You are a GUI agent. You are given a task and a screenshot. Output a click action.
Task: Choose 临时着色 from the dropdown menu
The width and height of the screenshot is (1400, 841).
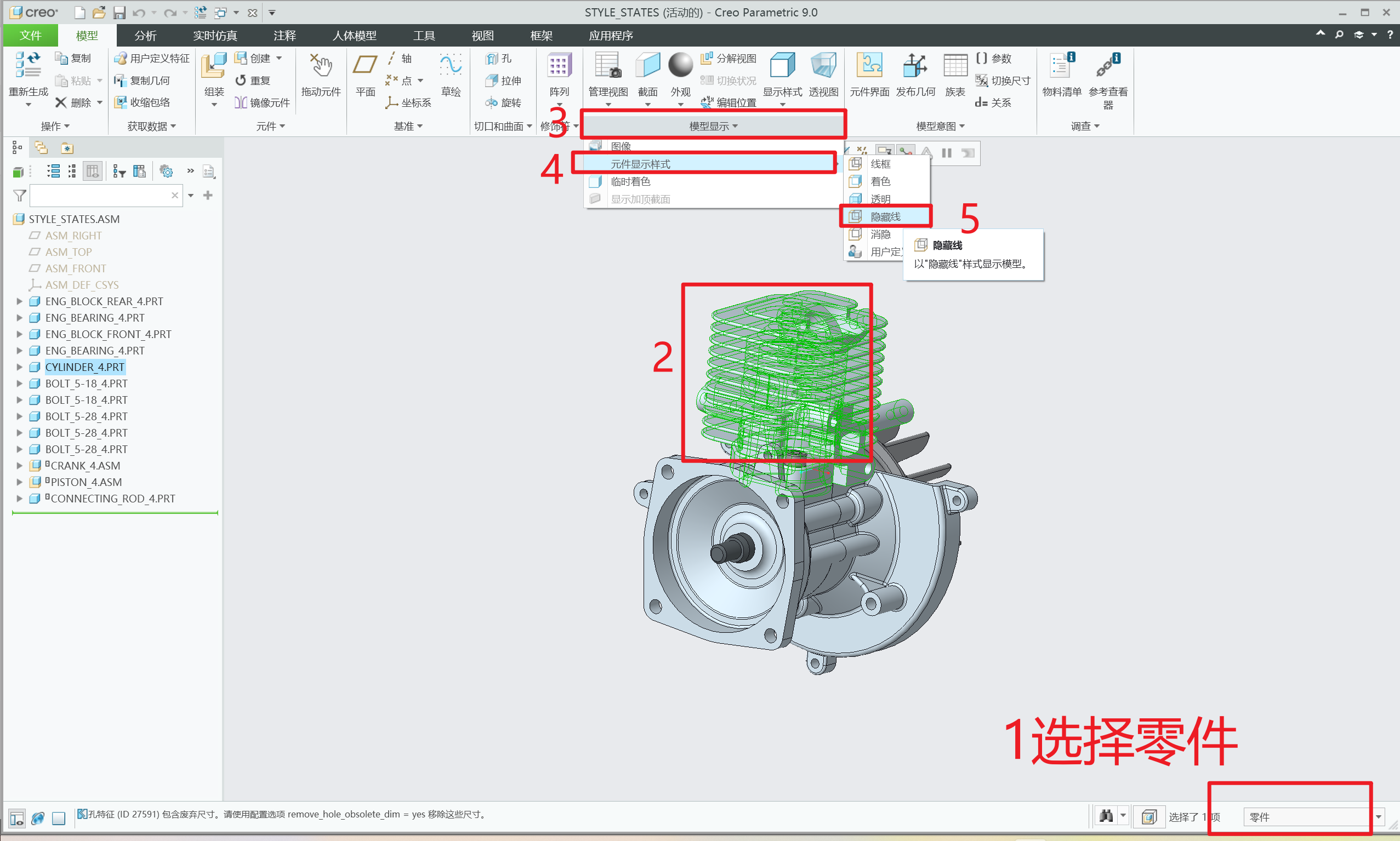click(x=630, y=181)
